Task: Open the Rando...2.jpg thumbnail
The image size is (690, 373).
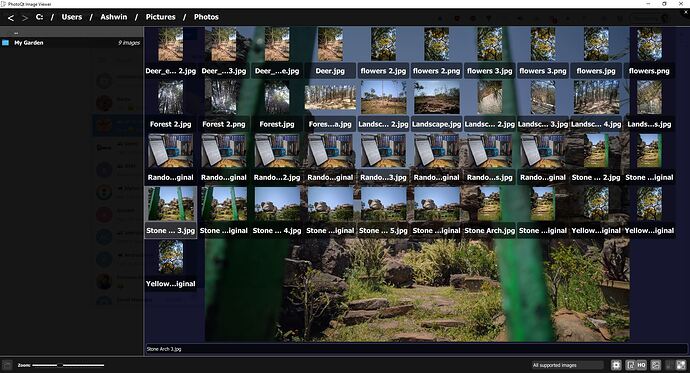Action: pyautogui.click(x=277, y=158)
